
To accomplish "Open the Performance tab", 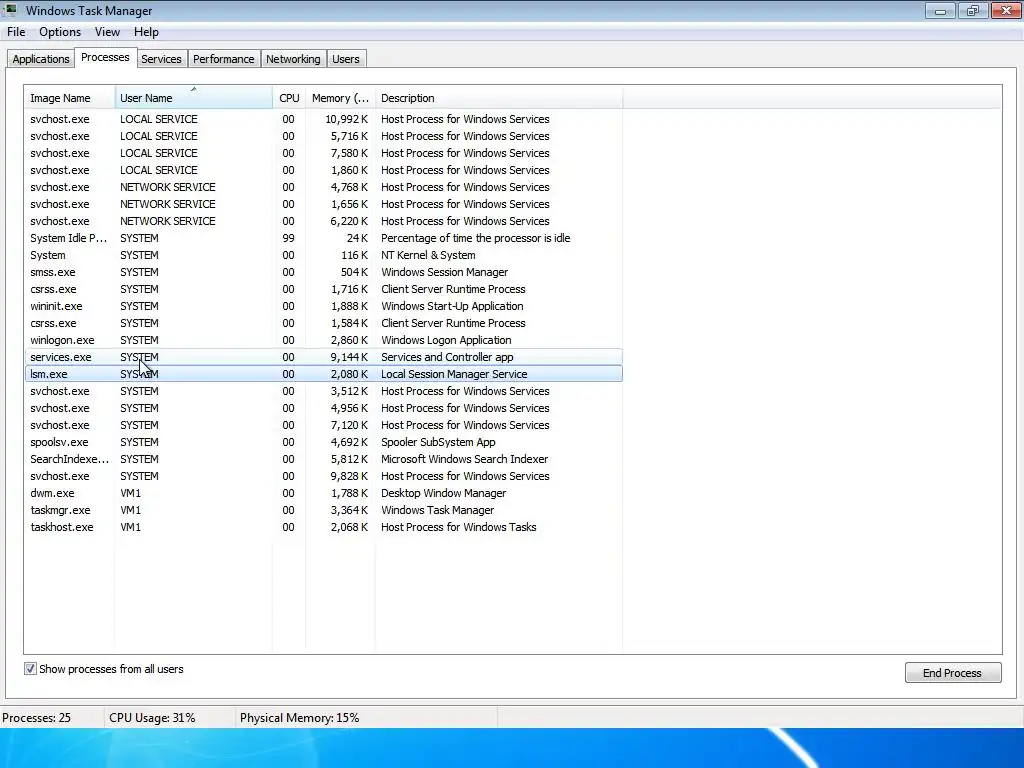I will (223, 59).
